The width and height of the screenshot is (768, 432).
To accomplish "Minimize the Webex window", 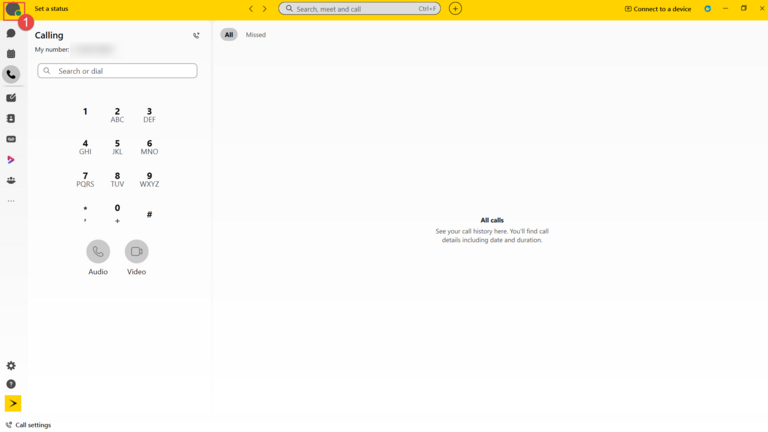I will coord(725,9).
